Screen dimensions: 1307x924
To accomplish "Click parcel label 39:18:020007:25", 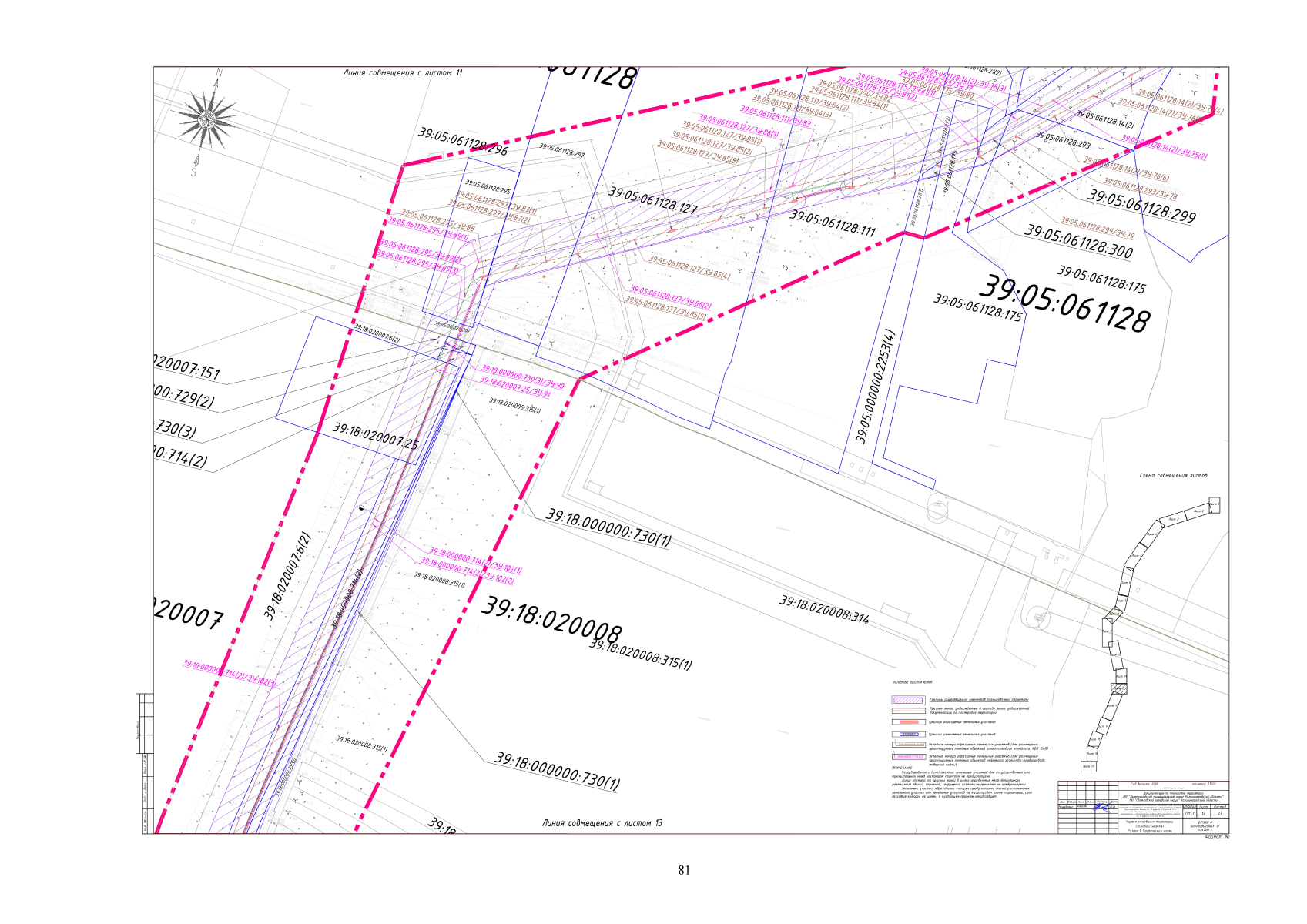I will (x=375, y=436).
